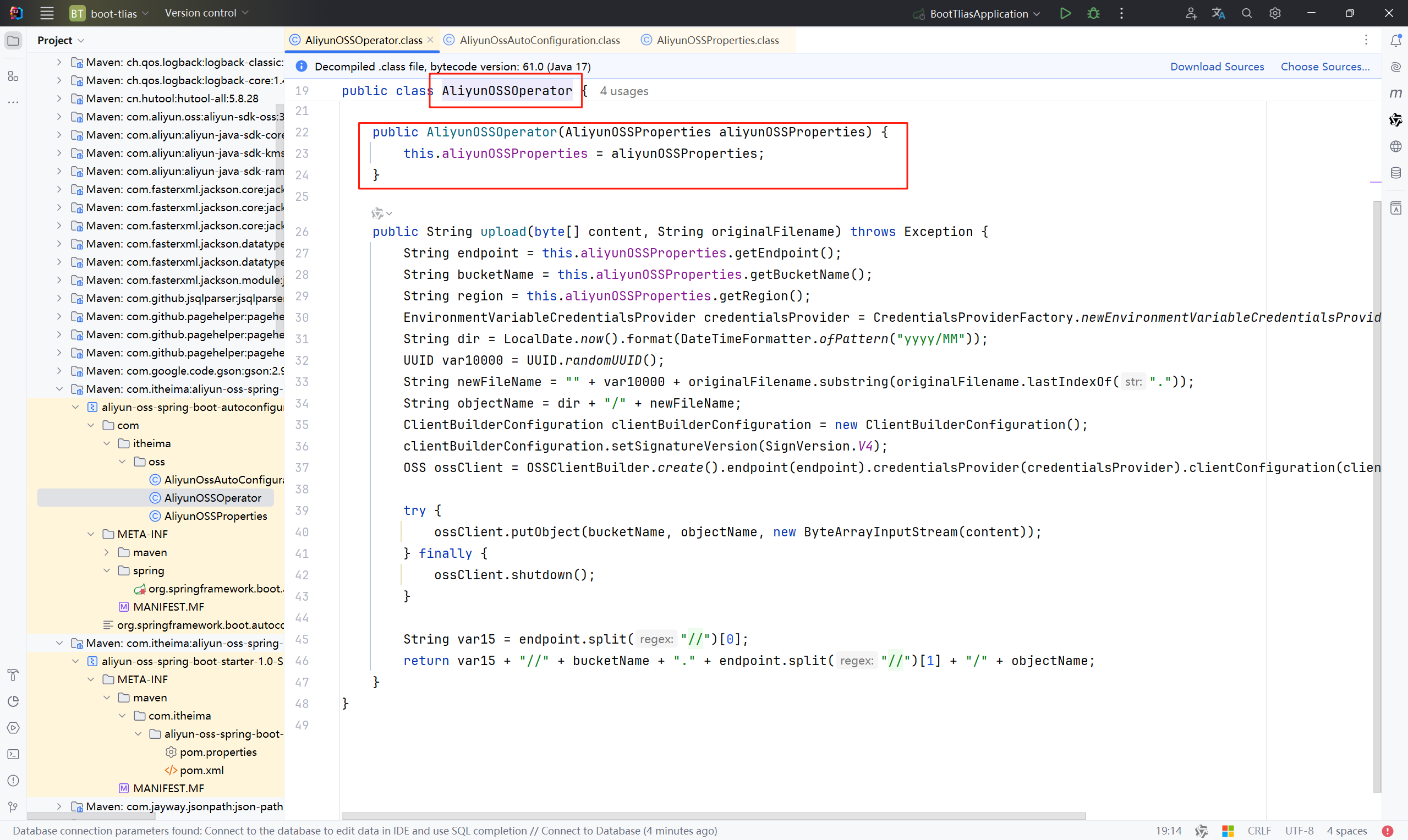
Task: Switch to AliyunOSSProperties.class tab
Action: [x=717, y=40]
